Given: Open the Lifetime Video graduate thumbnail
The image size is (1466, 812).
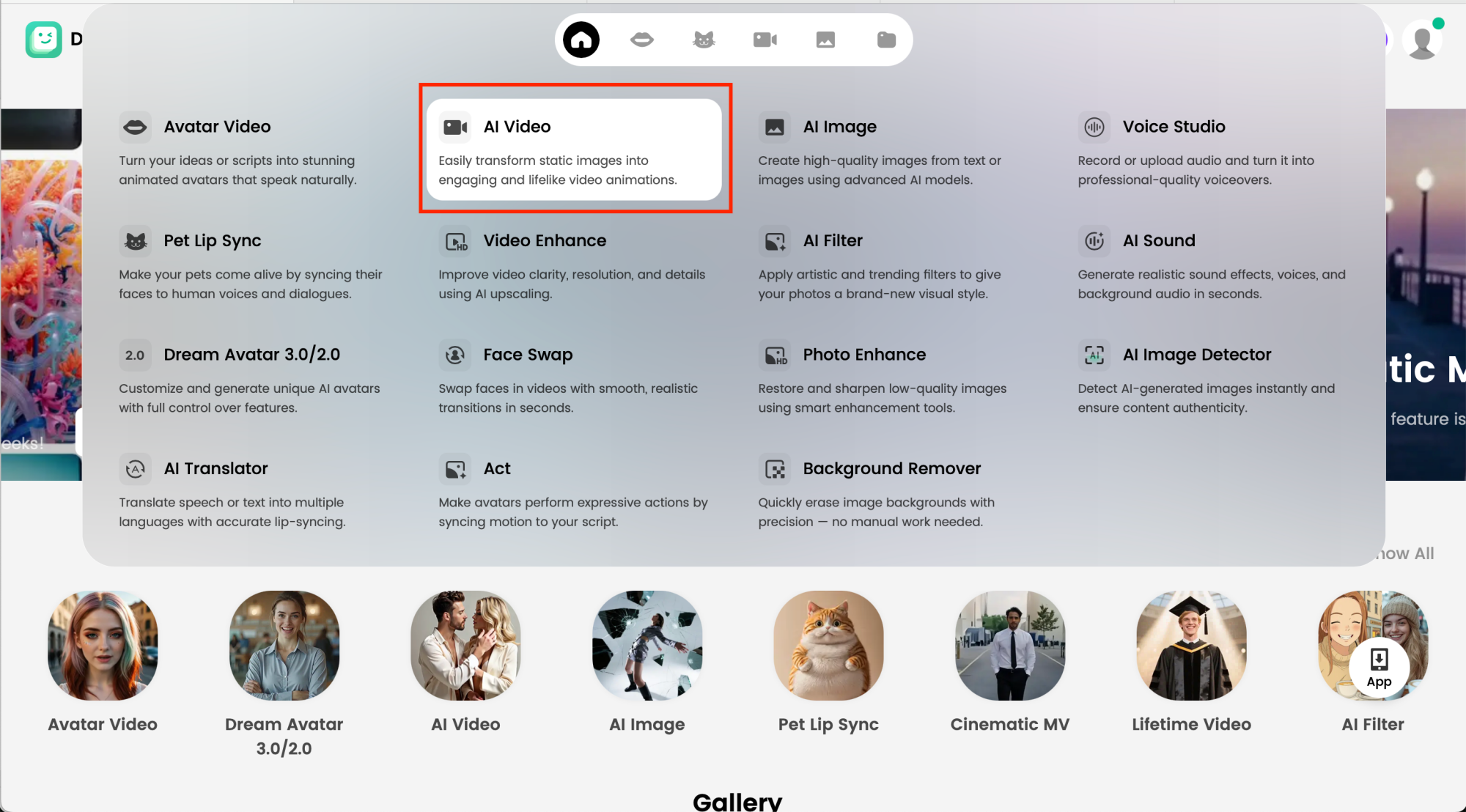Looking at the screenshot, I should (x=1191, y=646).
